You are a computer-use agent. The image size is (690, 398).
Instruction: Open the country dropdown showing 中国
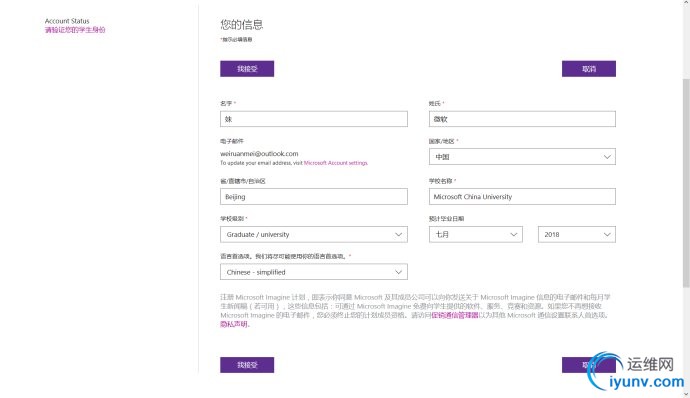tap(522, 157)
